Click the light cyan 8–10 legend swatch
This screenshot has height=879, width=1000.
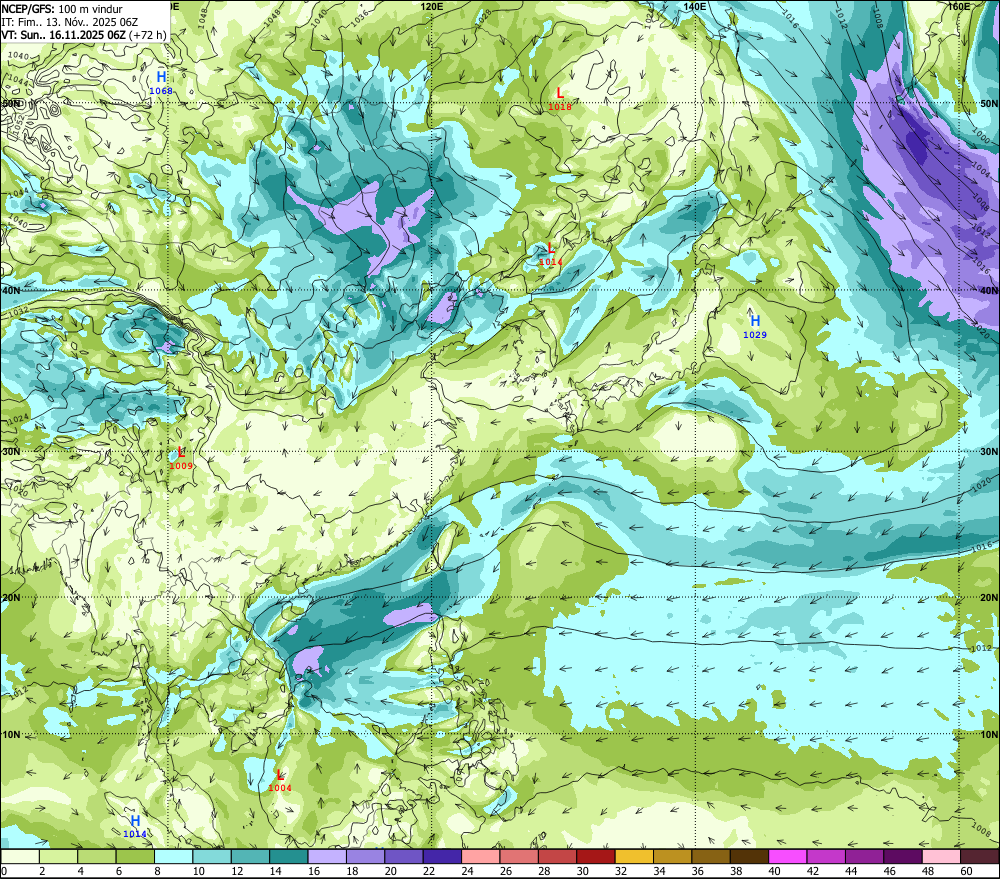(x=173, y=856)
